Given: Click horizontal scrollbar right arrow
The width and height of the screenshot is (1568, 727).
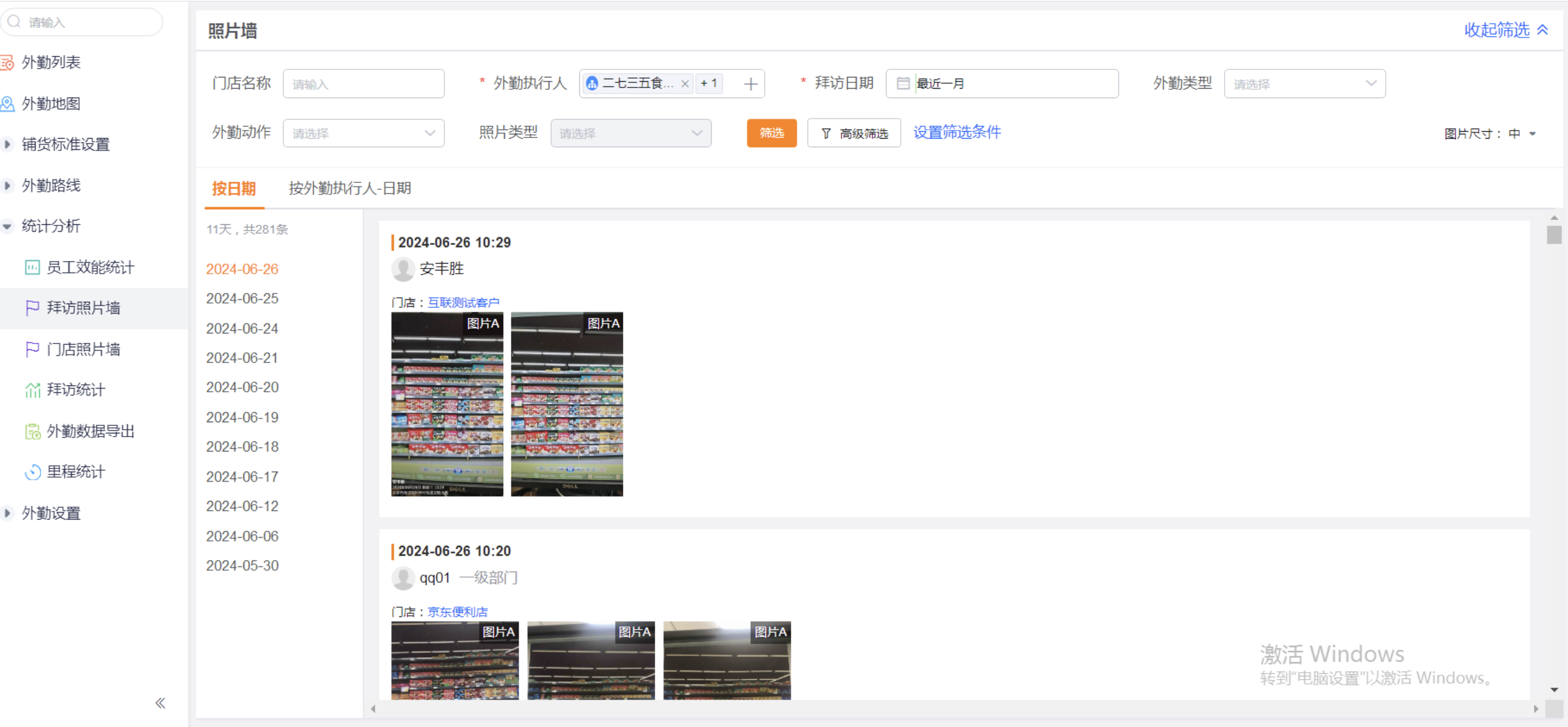Looking at the screenshot, I should coord(1536,709).
